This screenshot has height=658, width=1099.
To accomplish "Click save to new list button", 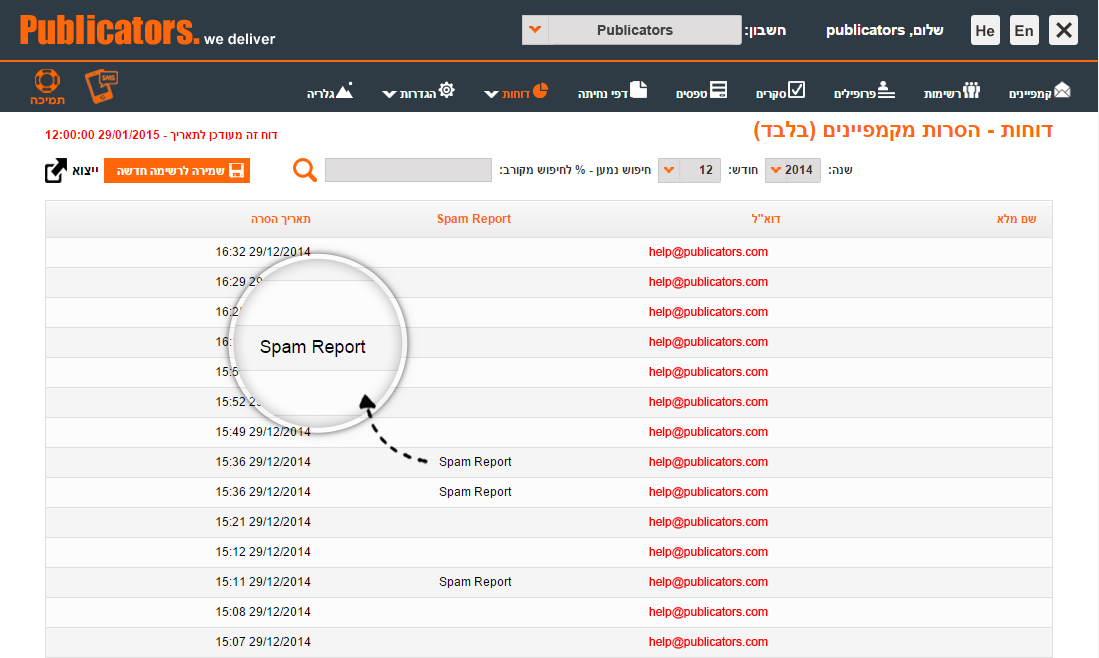I will (177, 171).
